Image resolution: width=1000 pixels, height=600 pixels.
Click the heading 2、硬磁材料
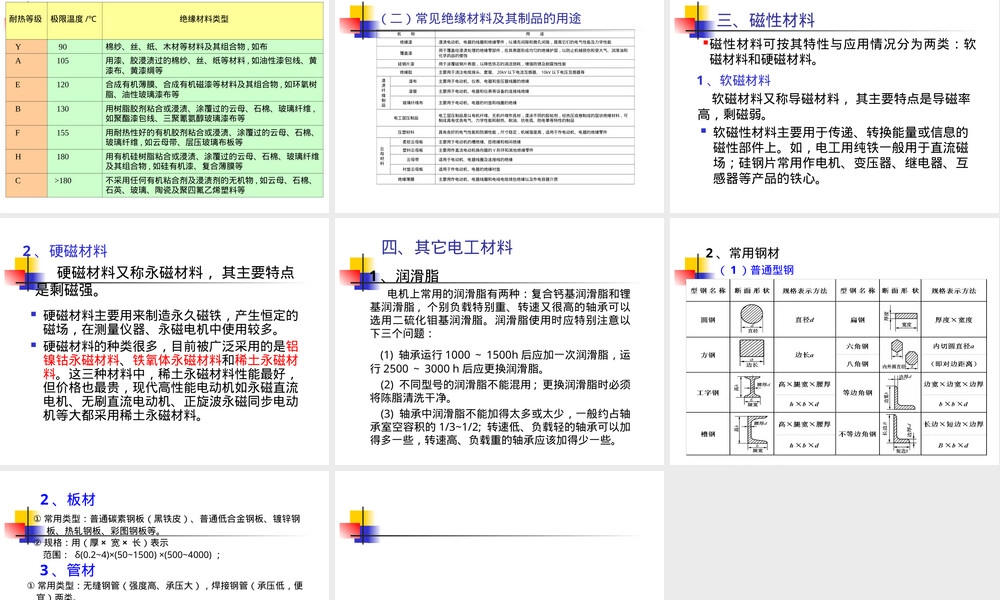(65, 251)
